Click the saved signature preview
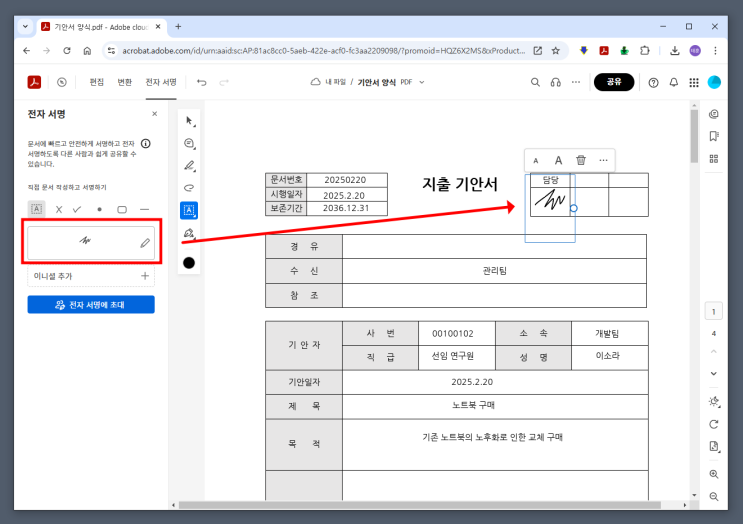This screenshot has height=524, width=743. (x=85, y=241)
